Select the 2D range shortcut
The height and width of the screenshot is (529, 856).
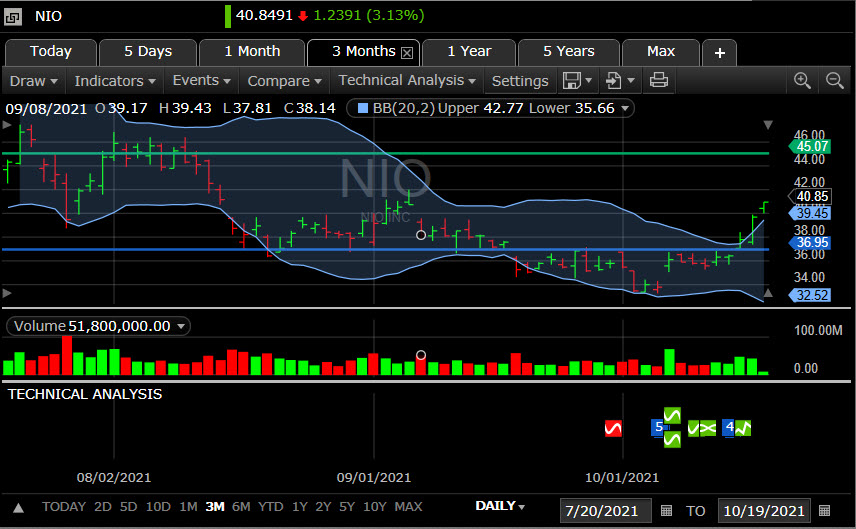pyautogui.click(x=103, y=507)
